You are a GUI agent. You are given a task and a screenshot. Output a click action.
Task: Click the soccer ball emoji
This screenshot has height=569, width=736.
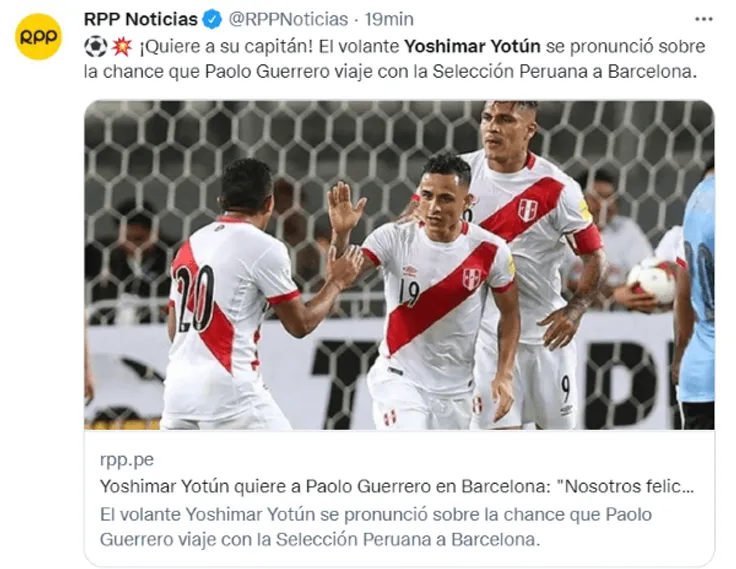96,46
